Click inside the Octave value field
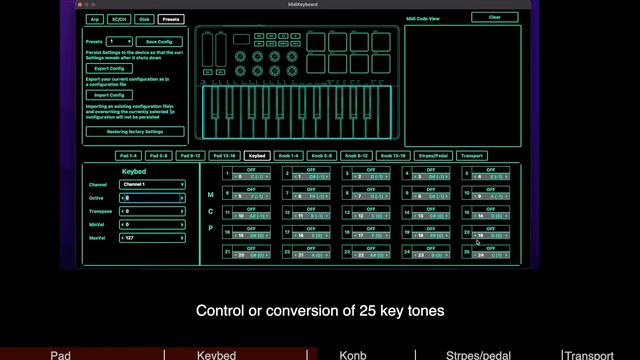640x360 pixels. pos(152,198)
